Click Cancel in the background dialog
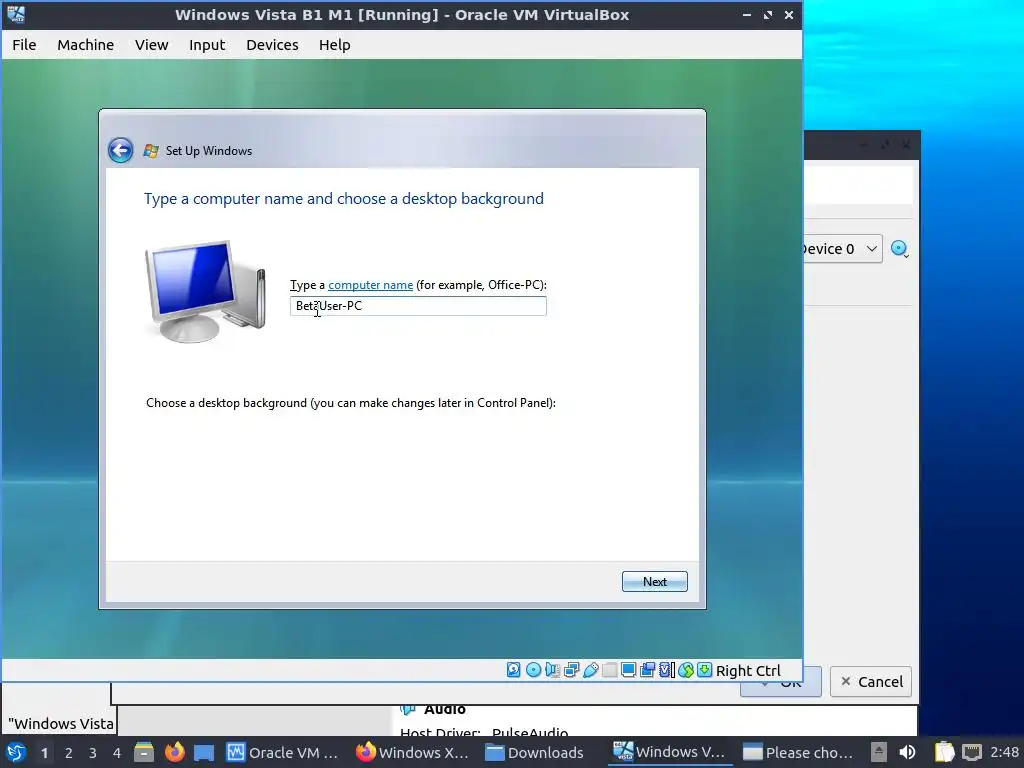1024x768 pixels. [x=871, y=682]
